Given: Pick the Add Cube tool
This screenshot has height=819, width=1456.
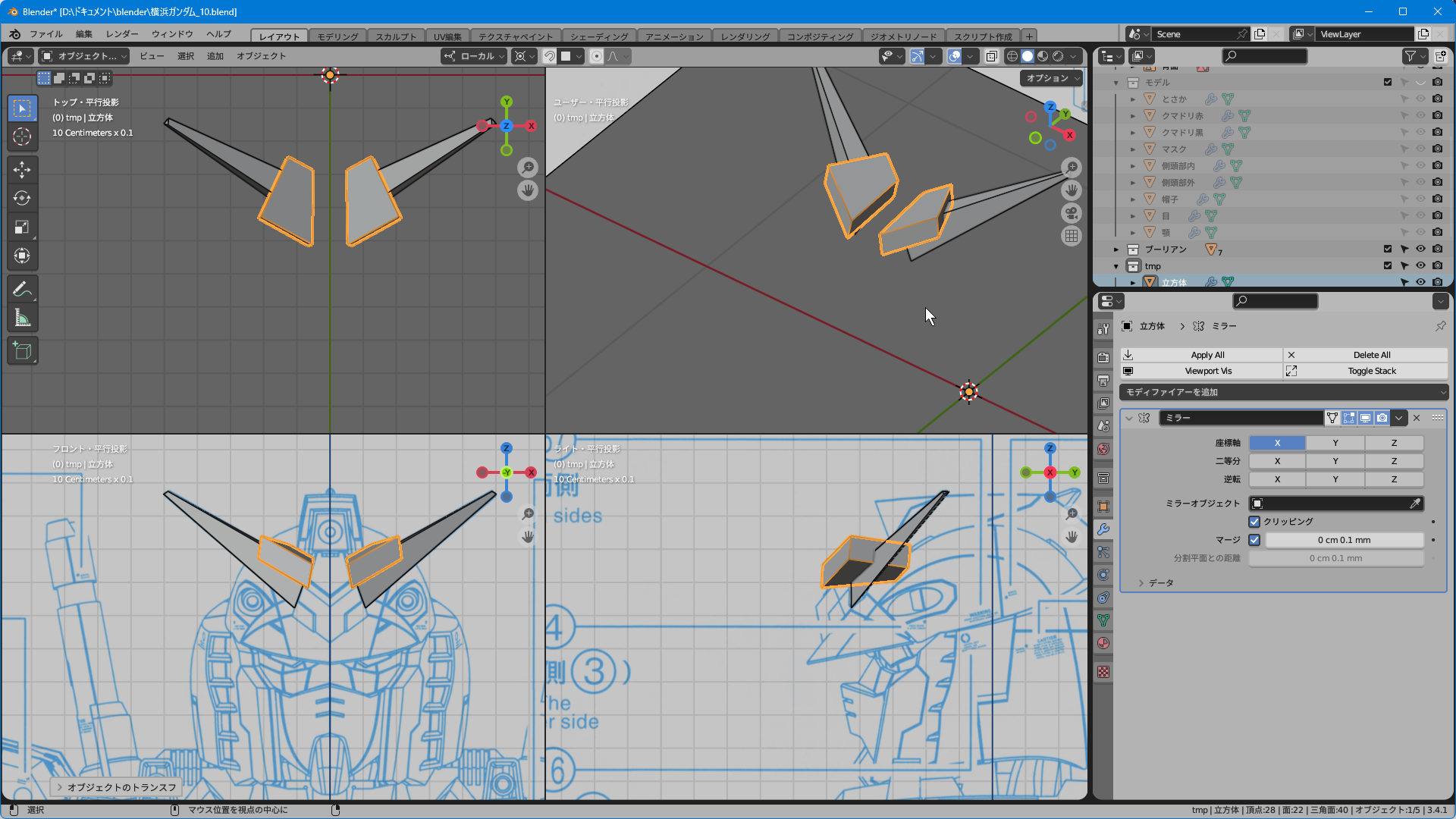Looking at the screenshot, I should point(22,351).
